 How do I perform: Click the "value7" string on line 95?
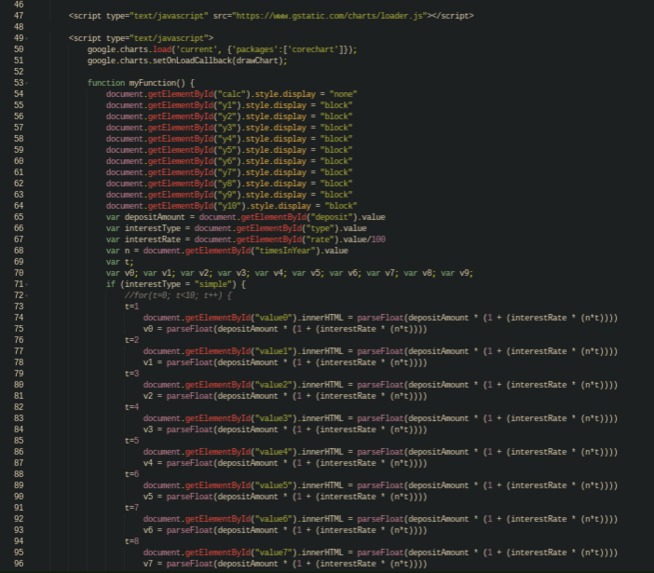click(274, 553)
